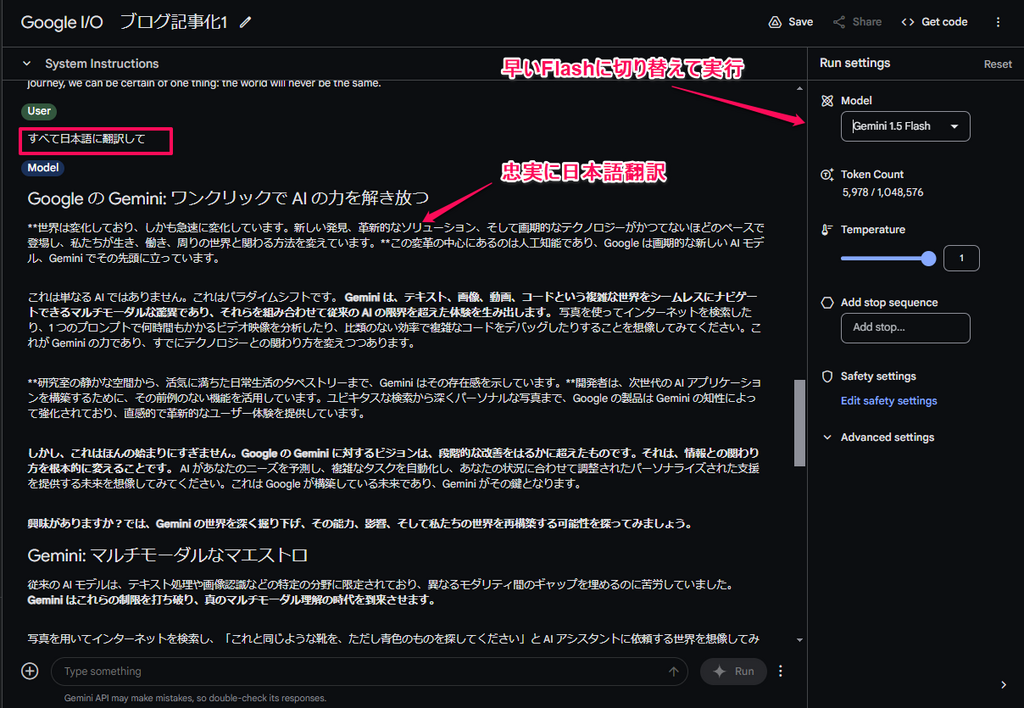Screen dimensions: 1024x708
Task: Adjust the Temperature slider handle
Action: pos(928,259)
